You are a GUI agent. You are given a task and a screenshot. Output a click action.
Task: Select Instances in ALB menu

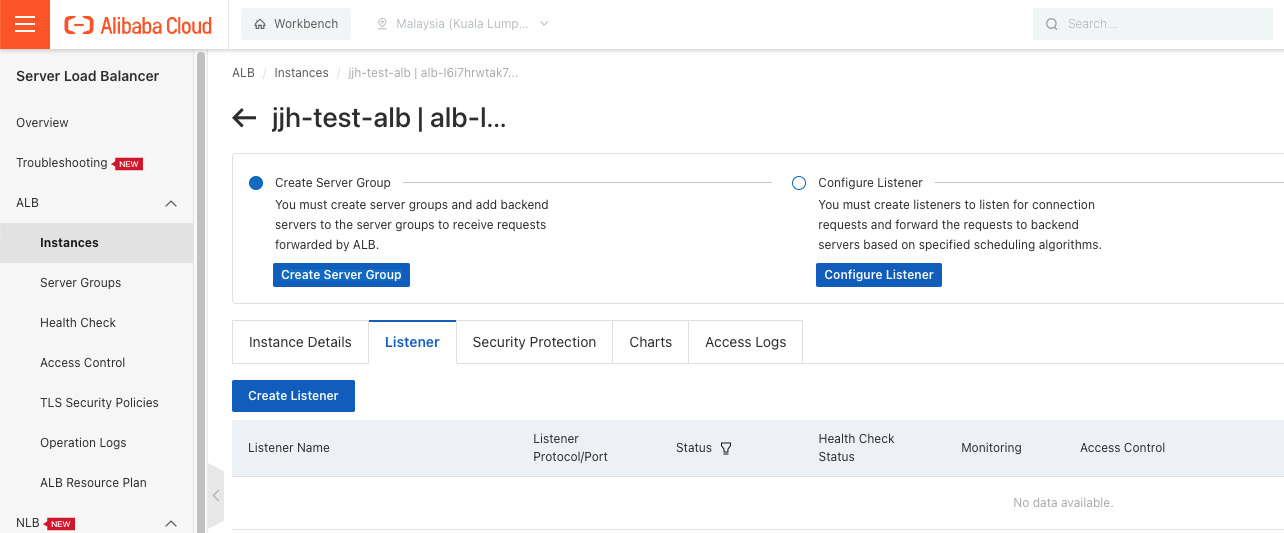tap(69, 243)
